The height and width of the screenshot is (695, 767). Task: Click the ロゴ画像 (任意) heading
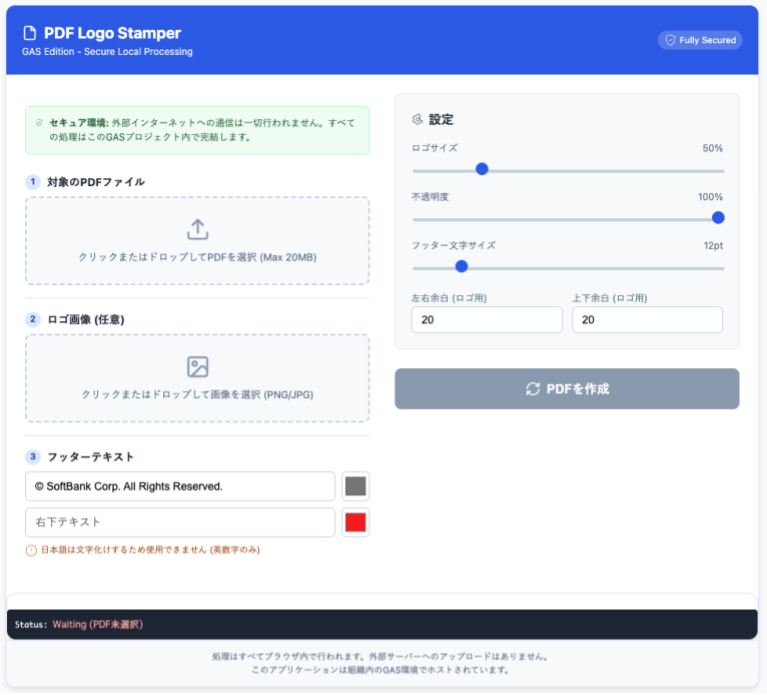click(86, 319)
